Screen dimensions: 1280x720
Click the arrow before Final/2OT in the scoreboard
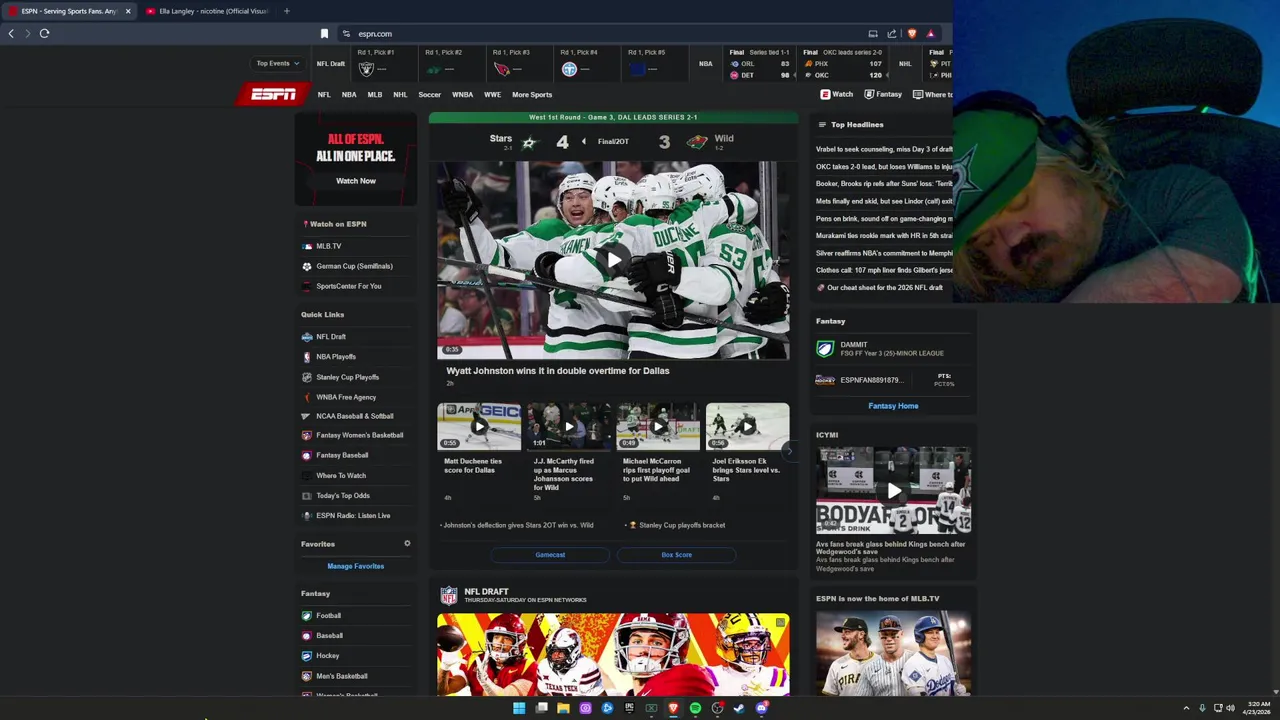[584, 142]
